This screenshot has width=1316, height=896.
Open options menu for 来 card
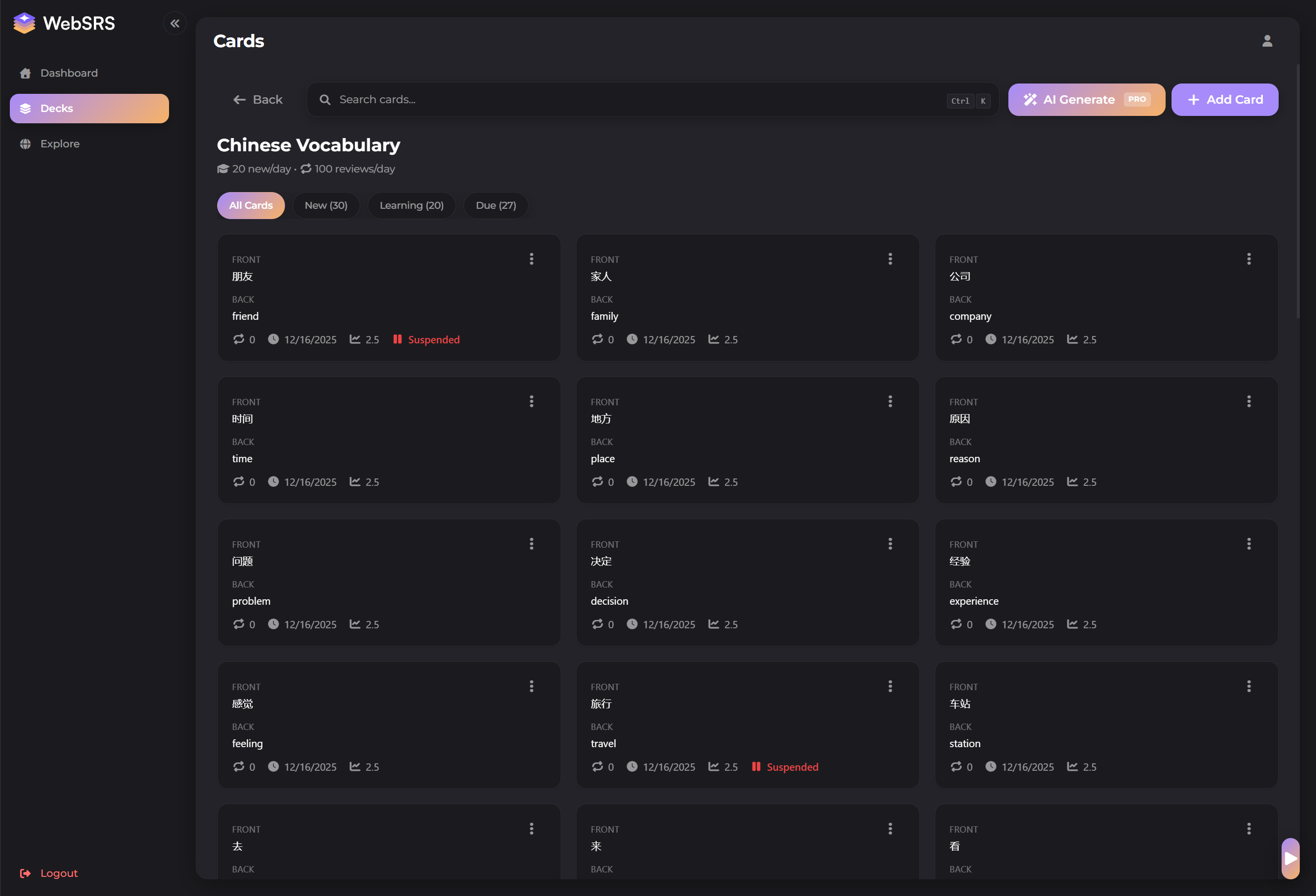(890, 829)
